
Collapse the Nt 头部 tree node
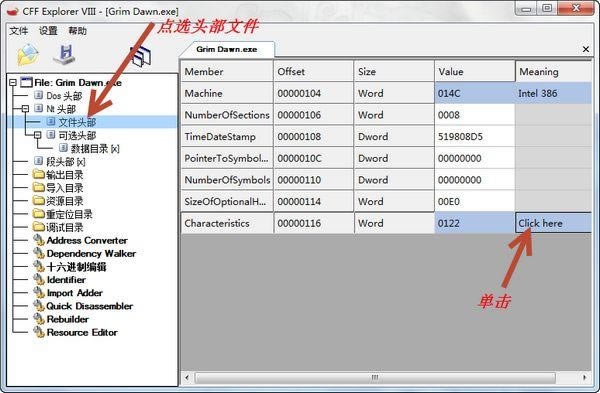coord(25,109)
